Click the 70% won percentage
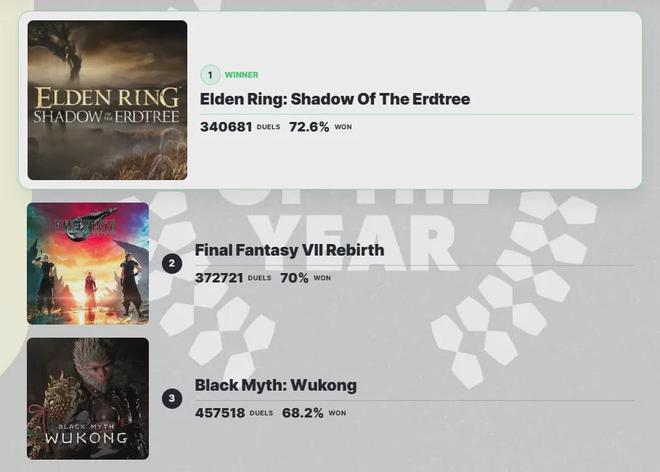Screen dimensions: 660x472 pyautogui.click(x=294, y=278)
